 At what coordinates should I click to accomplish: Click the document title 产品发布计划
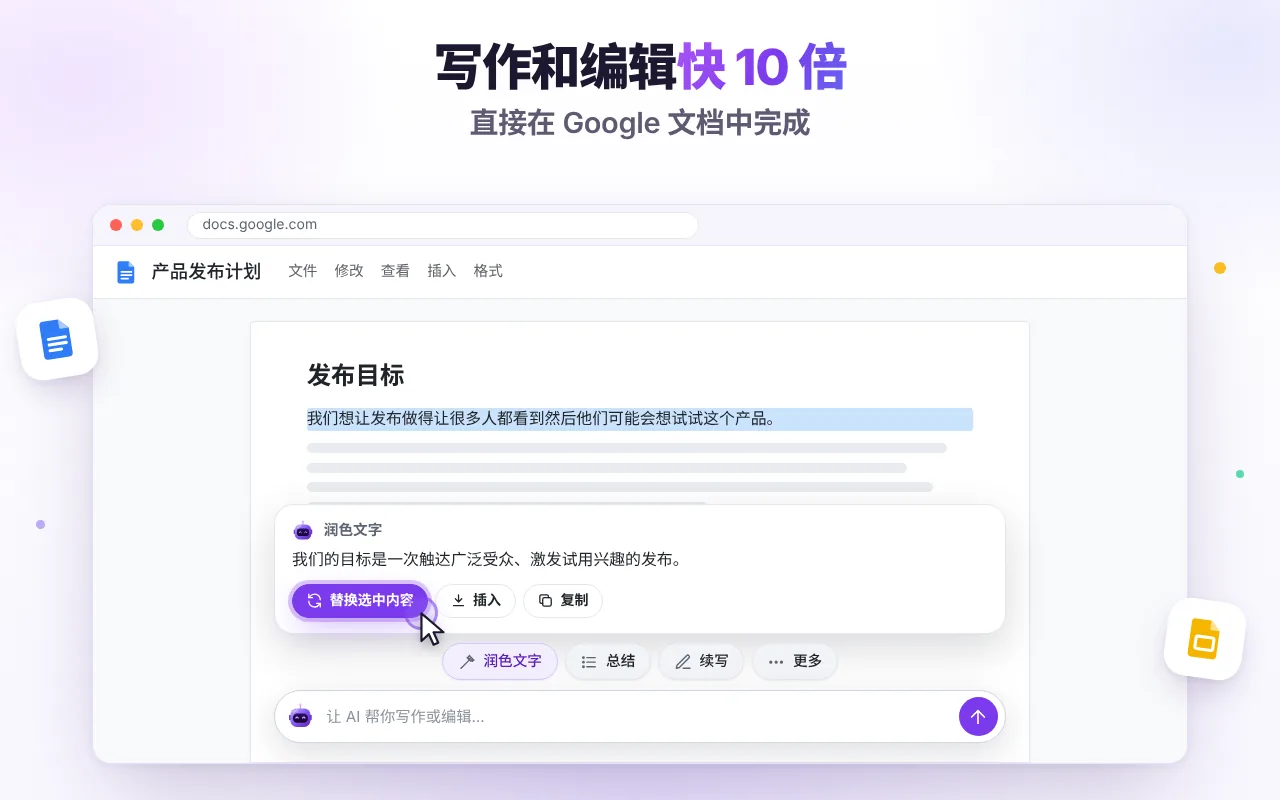point(206,271)
